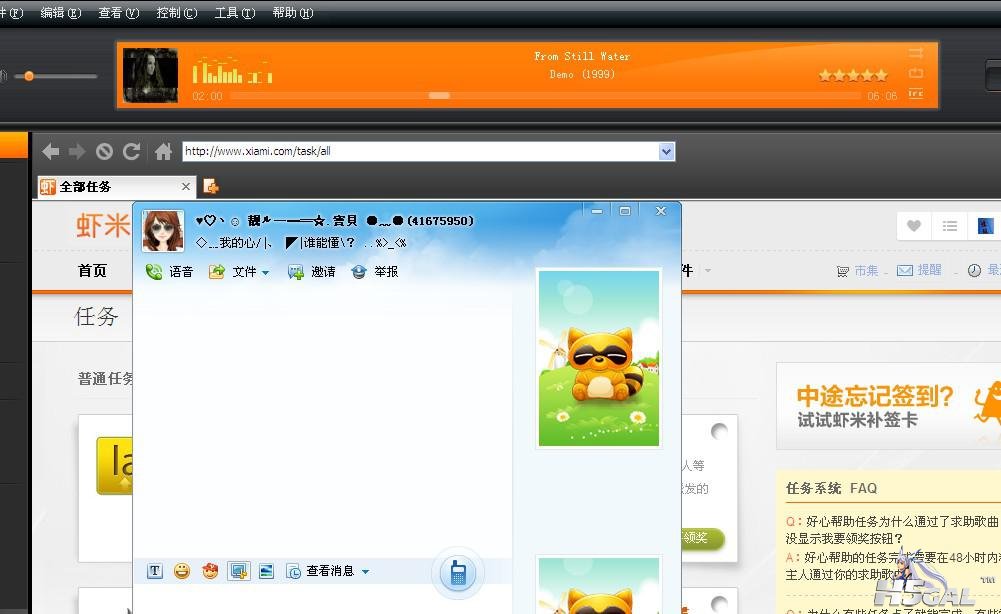The image size is (1001, 614).
Task: Open the 控制(C) menu
Action: 177,13
